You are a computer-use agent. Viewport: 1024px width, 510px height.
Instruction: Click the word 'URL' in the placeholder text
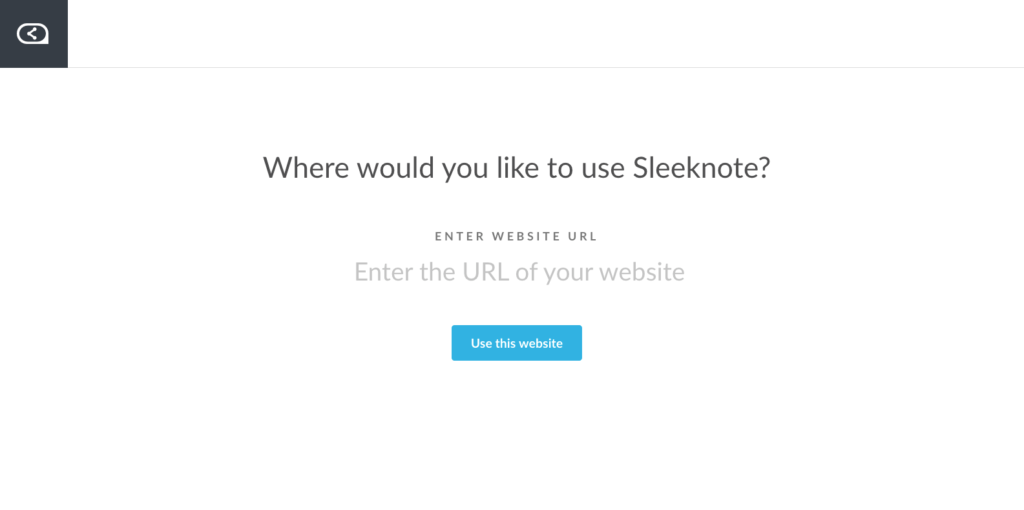click(x=485, y=272)
